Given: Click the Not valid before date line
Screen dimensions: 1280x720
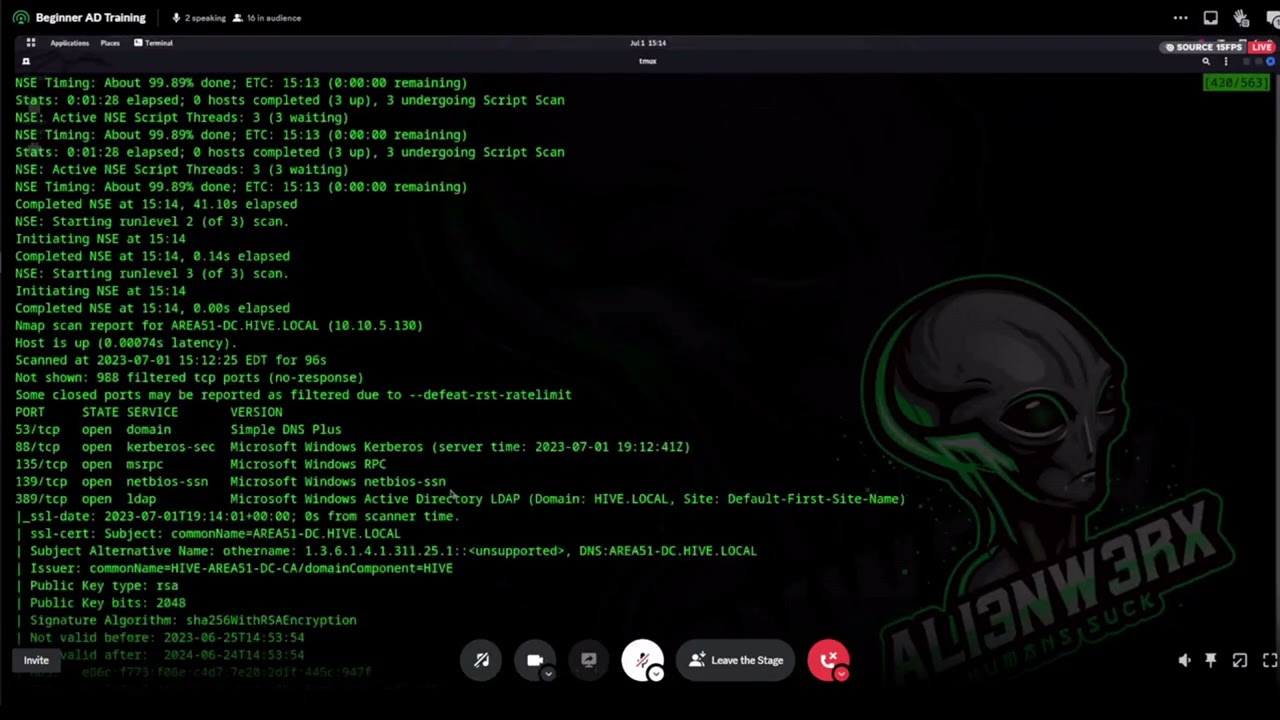Looking at the screenshot, I should point(160,637).
